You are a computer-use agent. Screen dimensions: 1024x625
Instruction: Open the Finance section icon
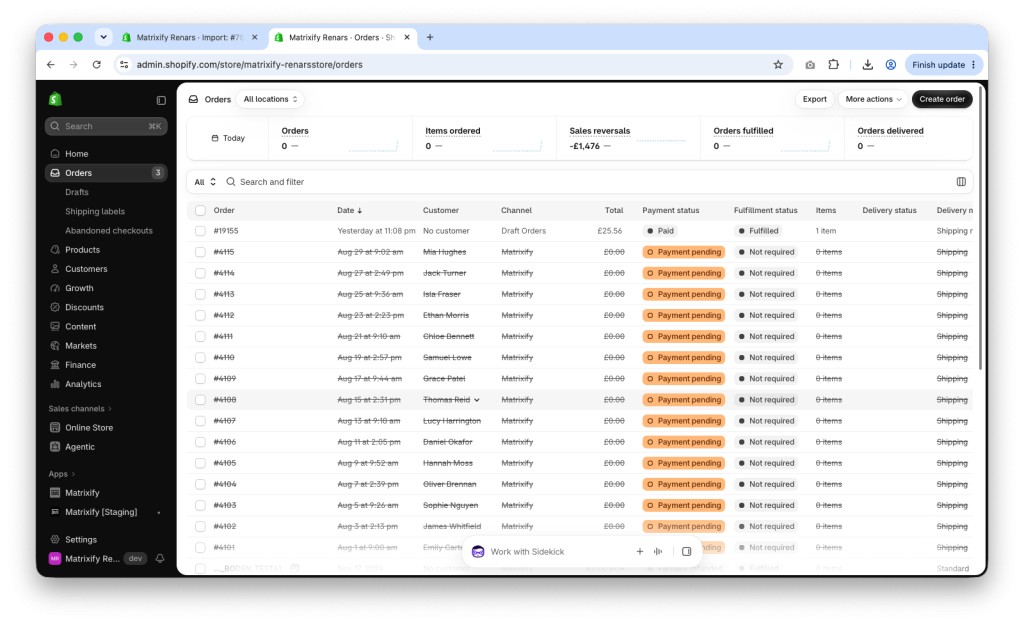(55, 365)
